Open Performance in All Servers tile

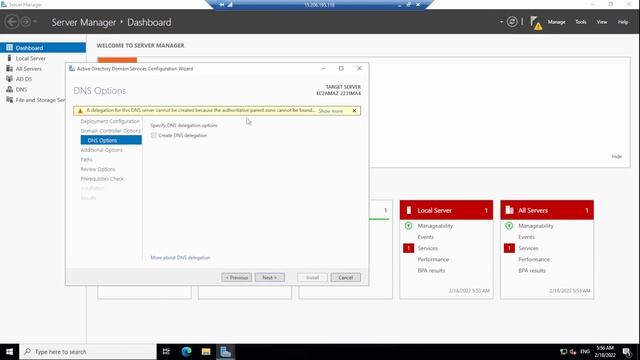coord(534,259)
